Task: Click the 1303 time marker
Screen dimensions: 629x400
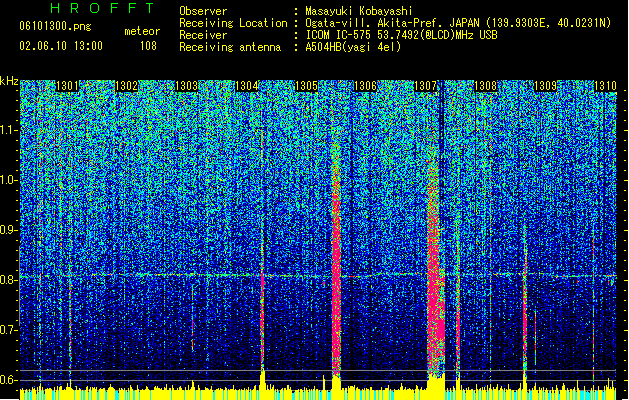Action: tap(187, 86)
